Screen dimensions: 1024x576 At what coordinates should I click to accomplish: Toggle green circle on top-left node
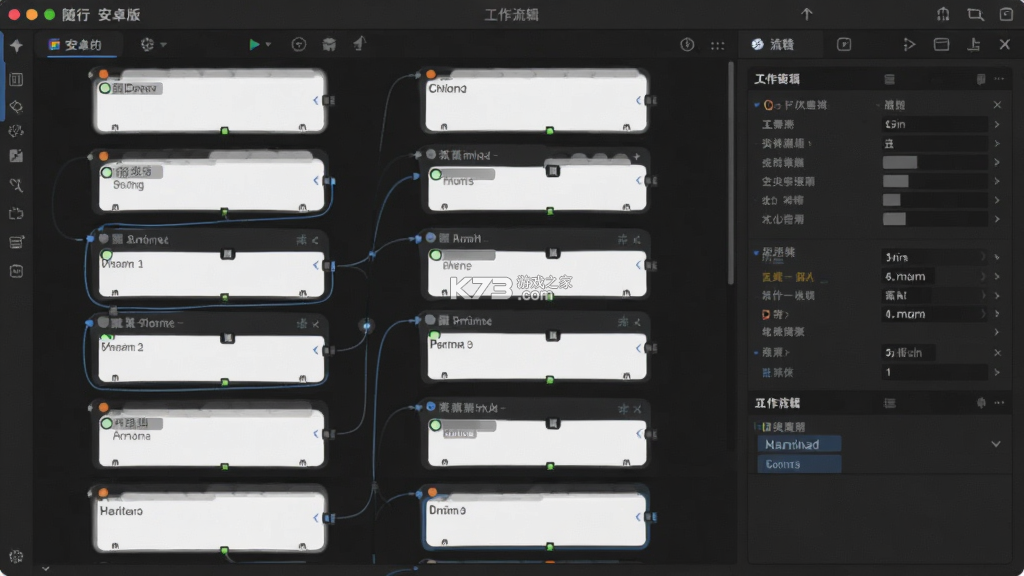pos(105,88)
